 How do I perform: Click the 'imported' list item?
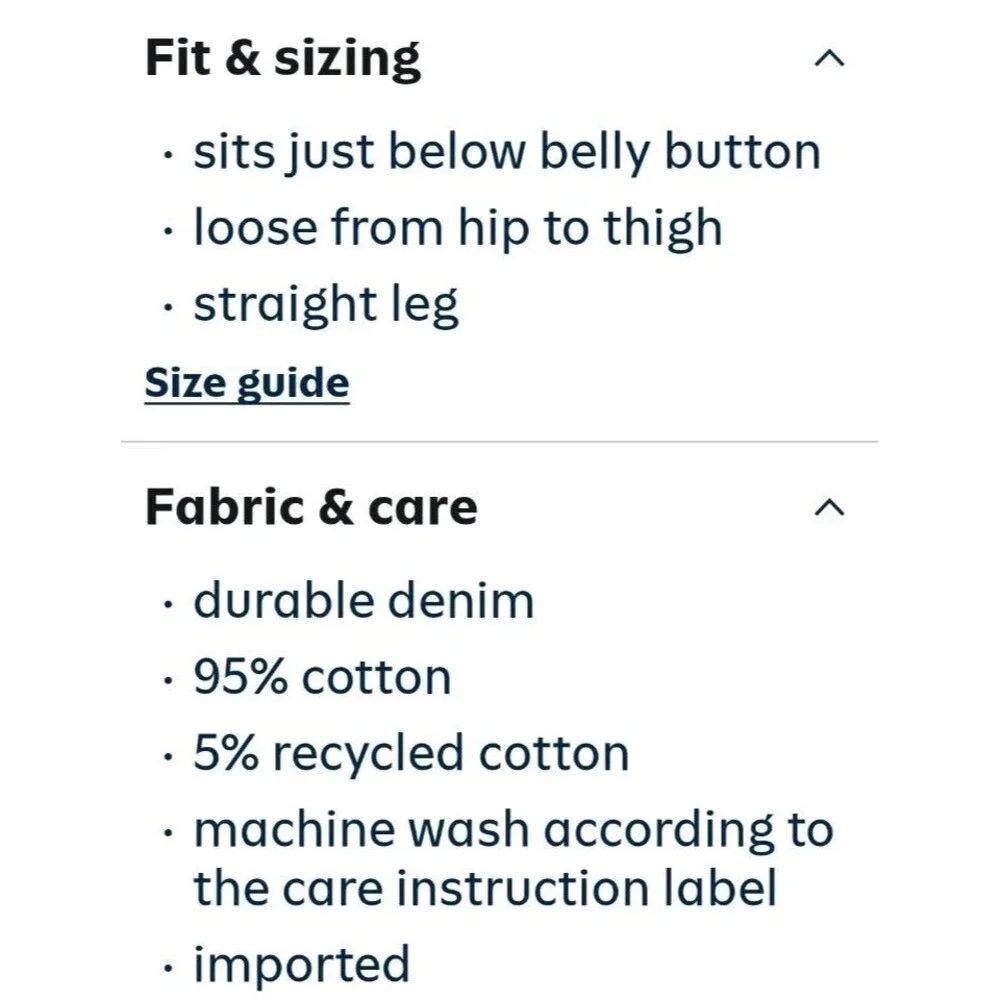coord(302,966)
